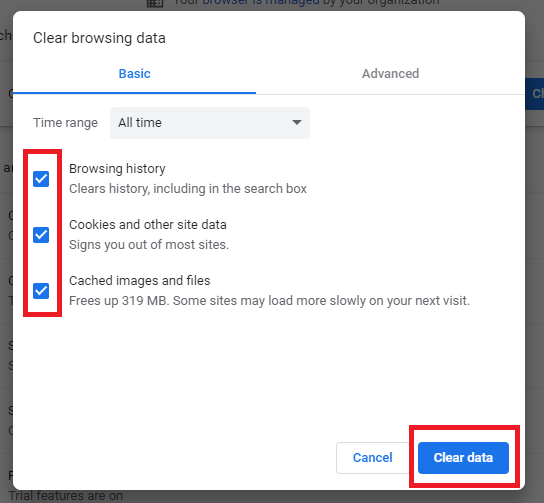Viewport: 544px width, 503px height.
Task: Click the blue button behind the dialog's right edge
Action: [535, 94]
